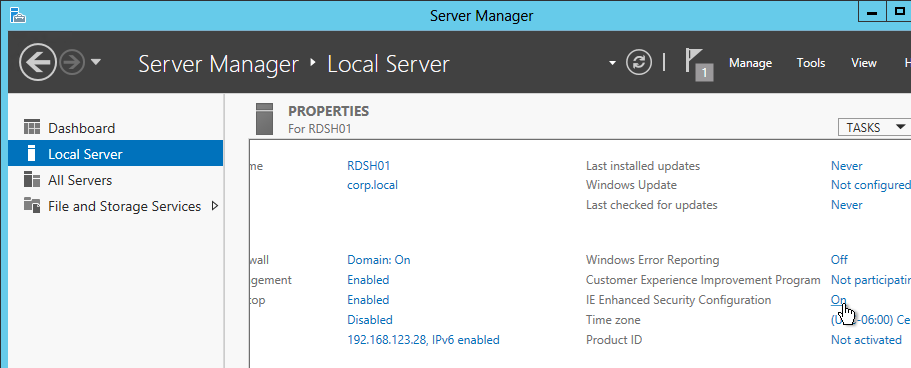The image size is (911, 368).
Task: Click IE Enhanced Security Configuration On link
Action: (838, 300)
